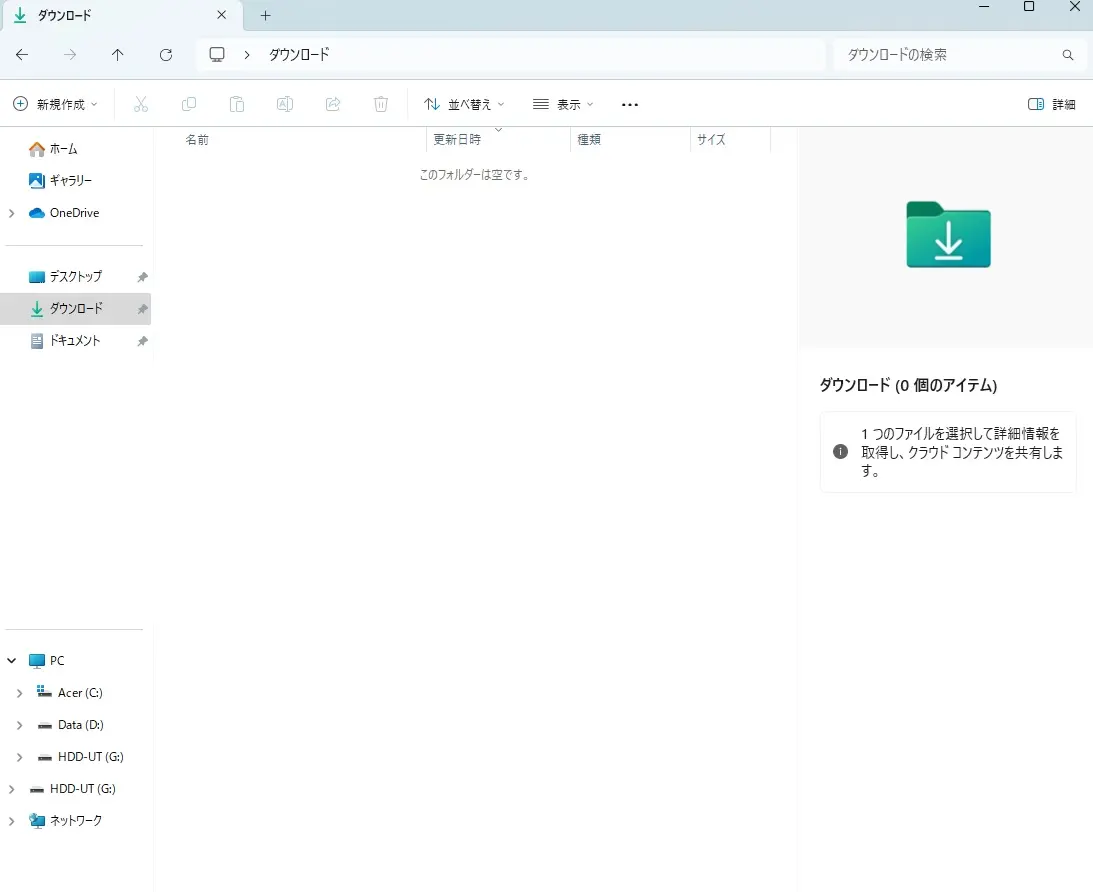
Task: Open the 表示 view dropdown
Action: [x=563, y=105]
